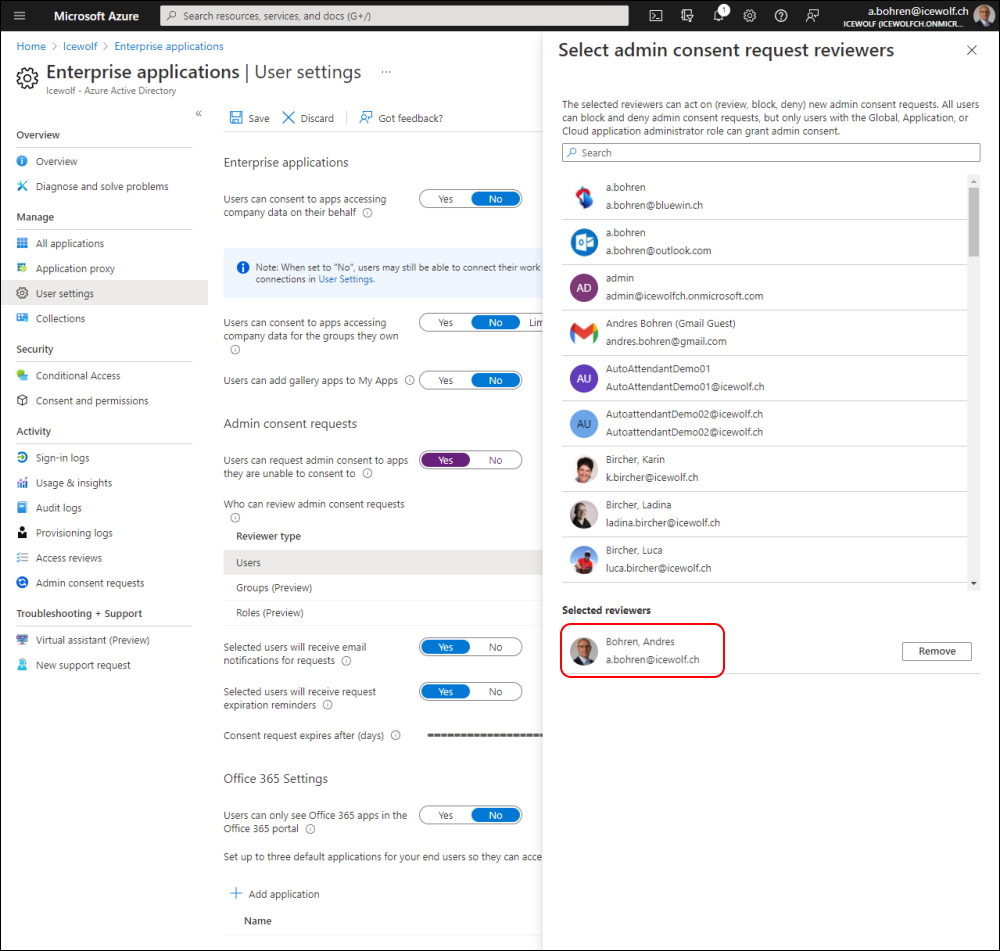
Task: Launch Cloud Shell from the top bar
Action: 656,16
